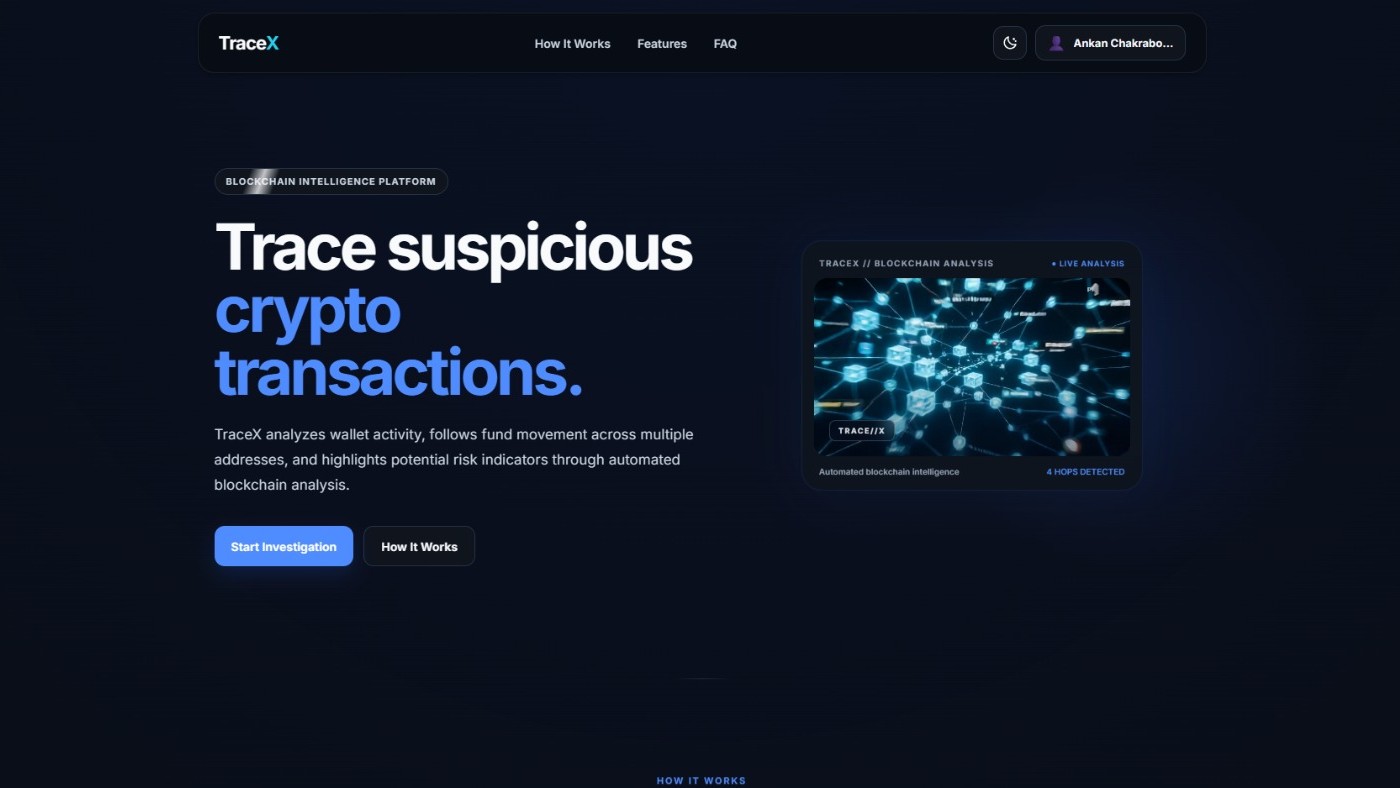
Task: Click the blockchain network preview image
Action: (x=972, y=367)
